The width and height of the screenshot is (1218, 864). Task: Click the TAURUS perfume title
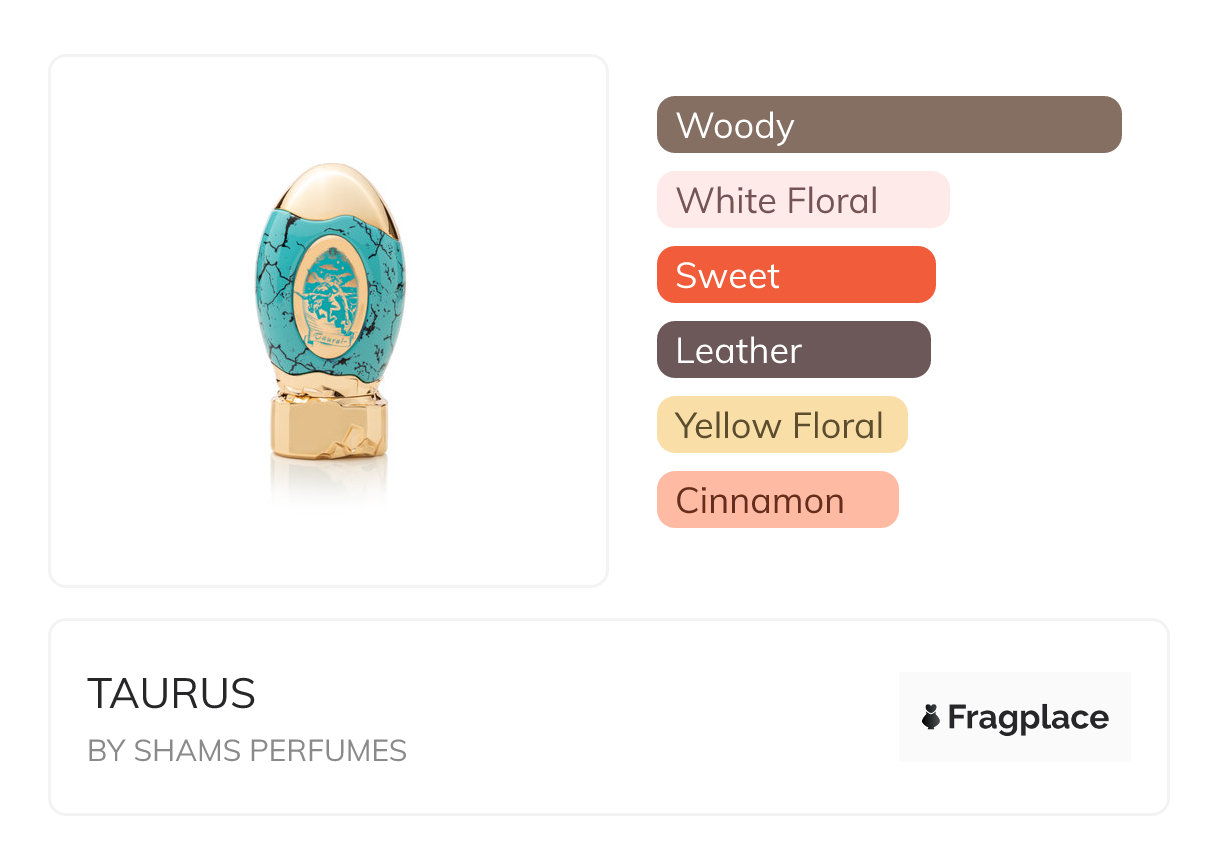171,694
